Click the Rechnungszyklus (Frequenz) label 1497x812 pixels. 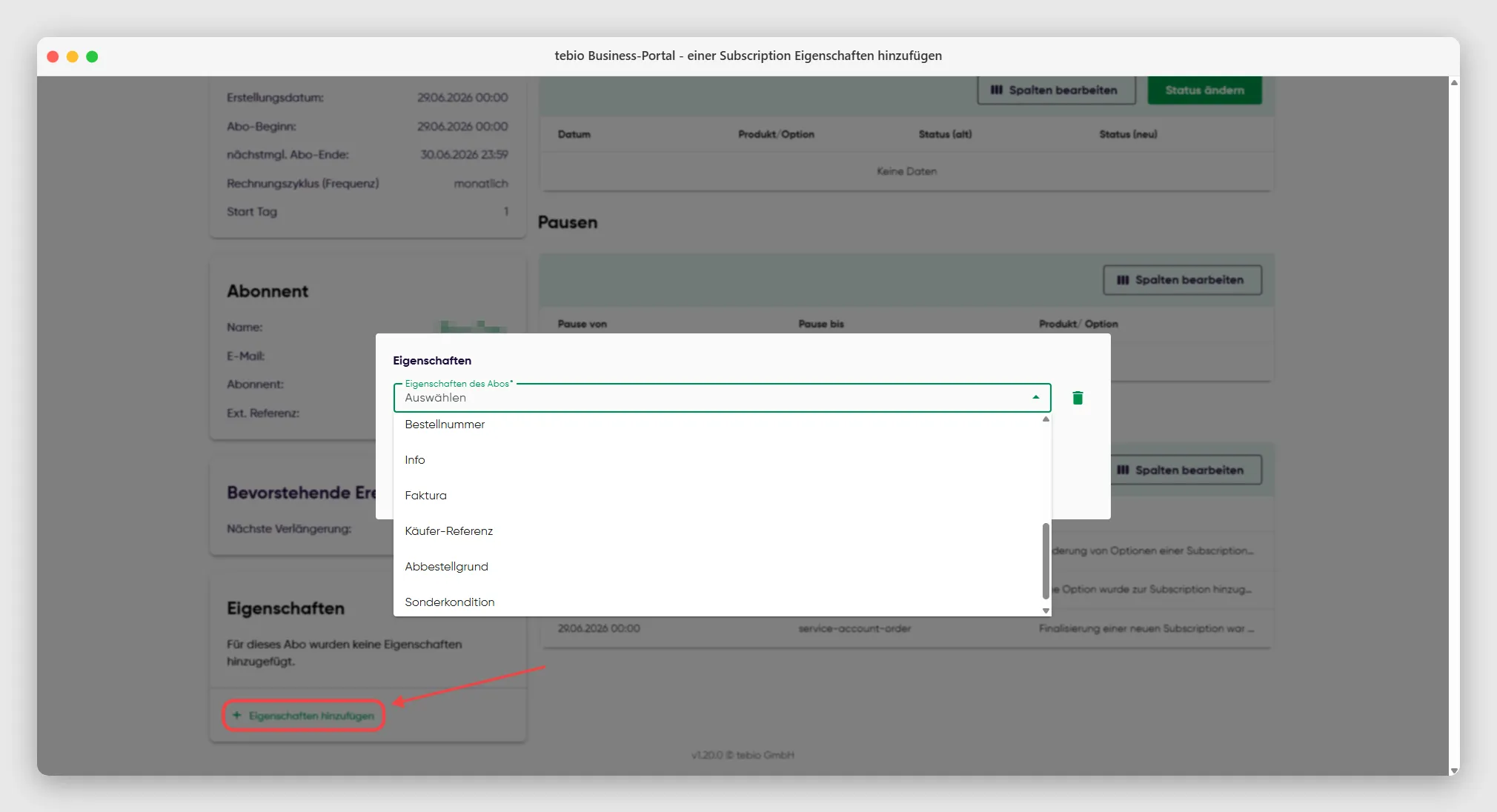point(302,184)
